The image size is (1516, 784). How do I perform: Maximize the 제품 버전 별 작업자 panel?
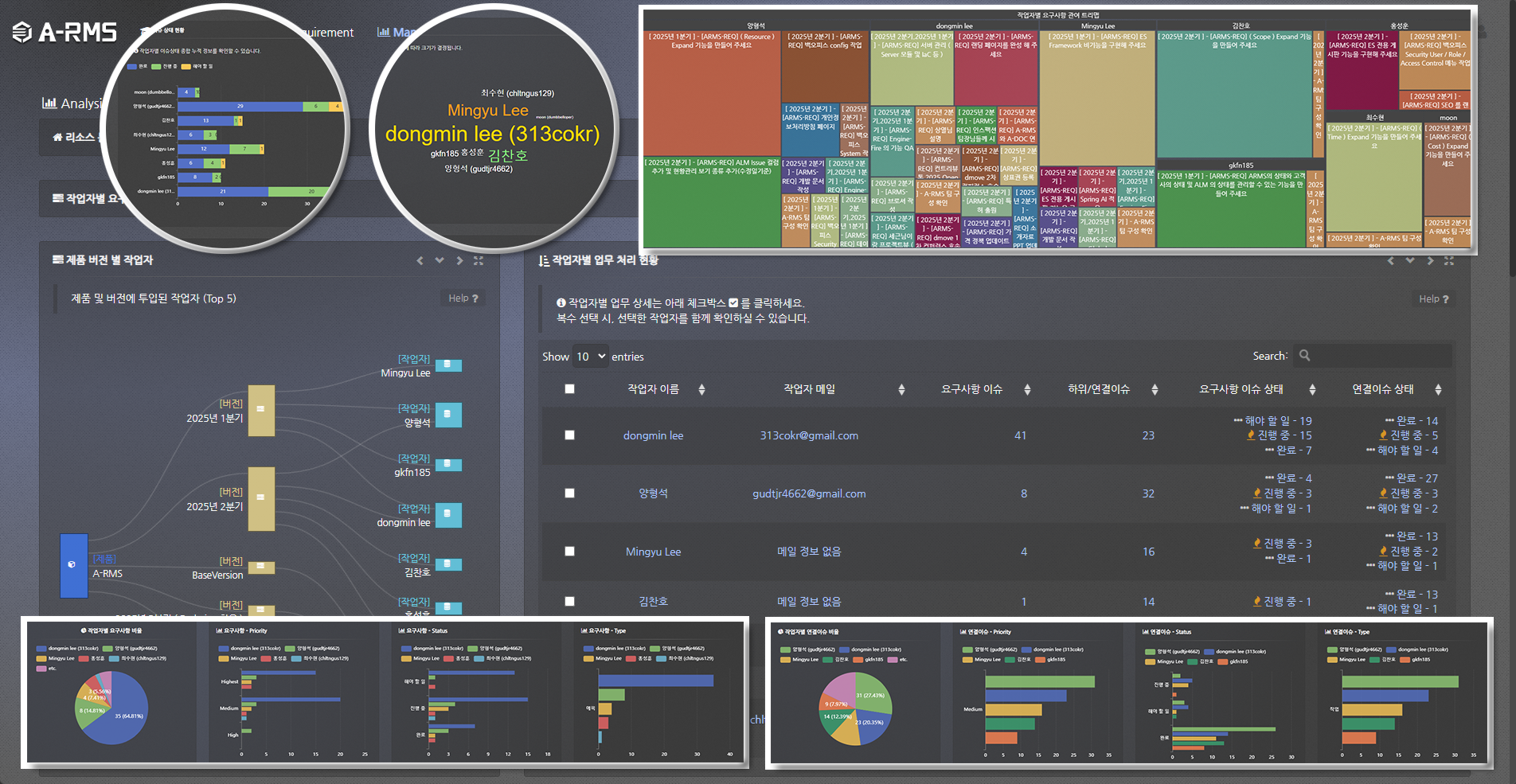(x=479, y=260)
